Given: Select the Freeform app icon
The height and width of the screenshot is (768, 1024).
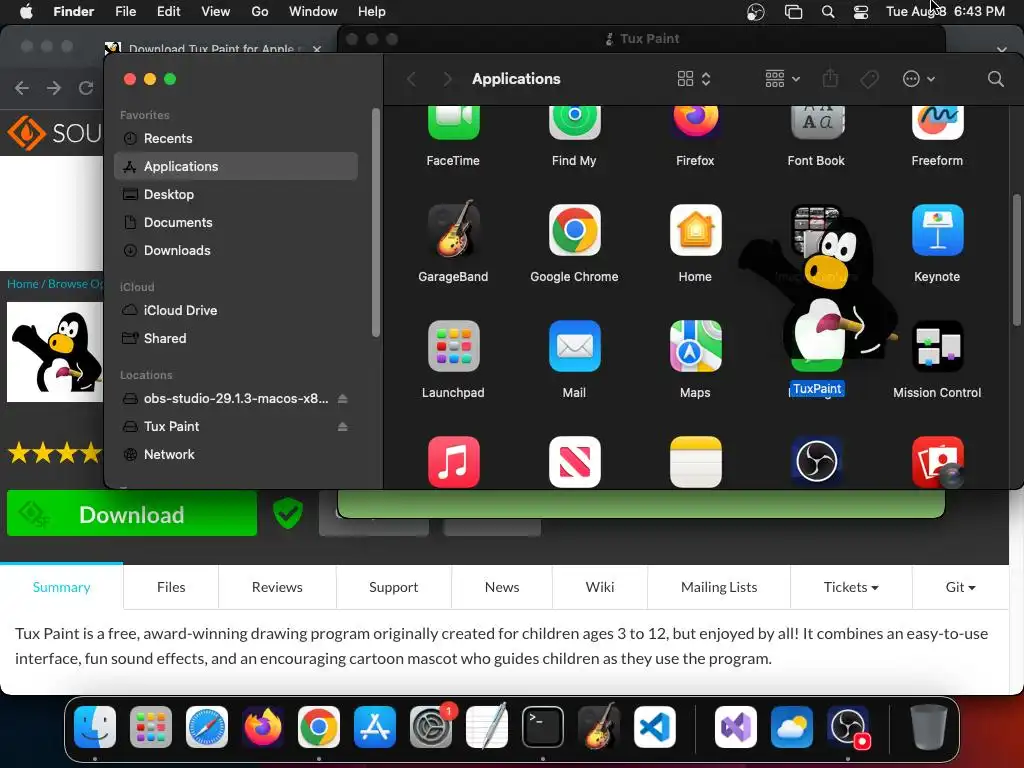Looking at the screenshot, I should point(937,123).
